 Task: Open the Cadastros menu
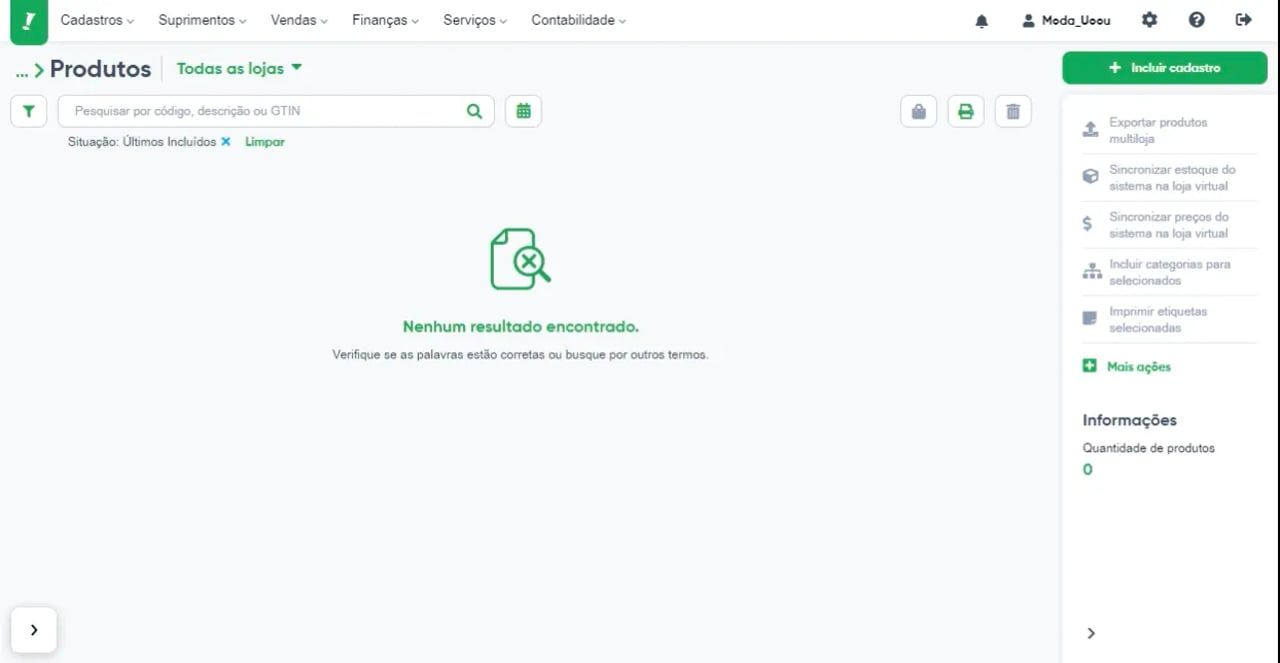coord(96,20)
